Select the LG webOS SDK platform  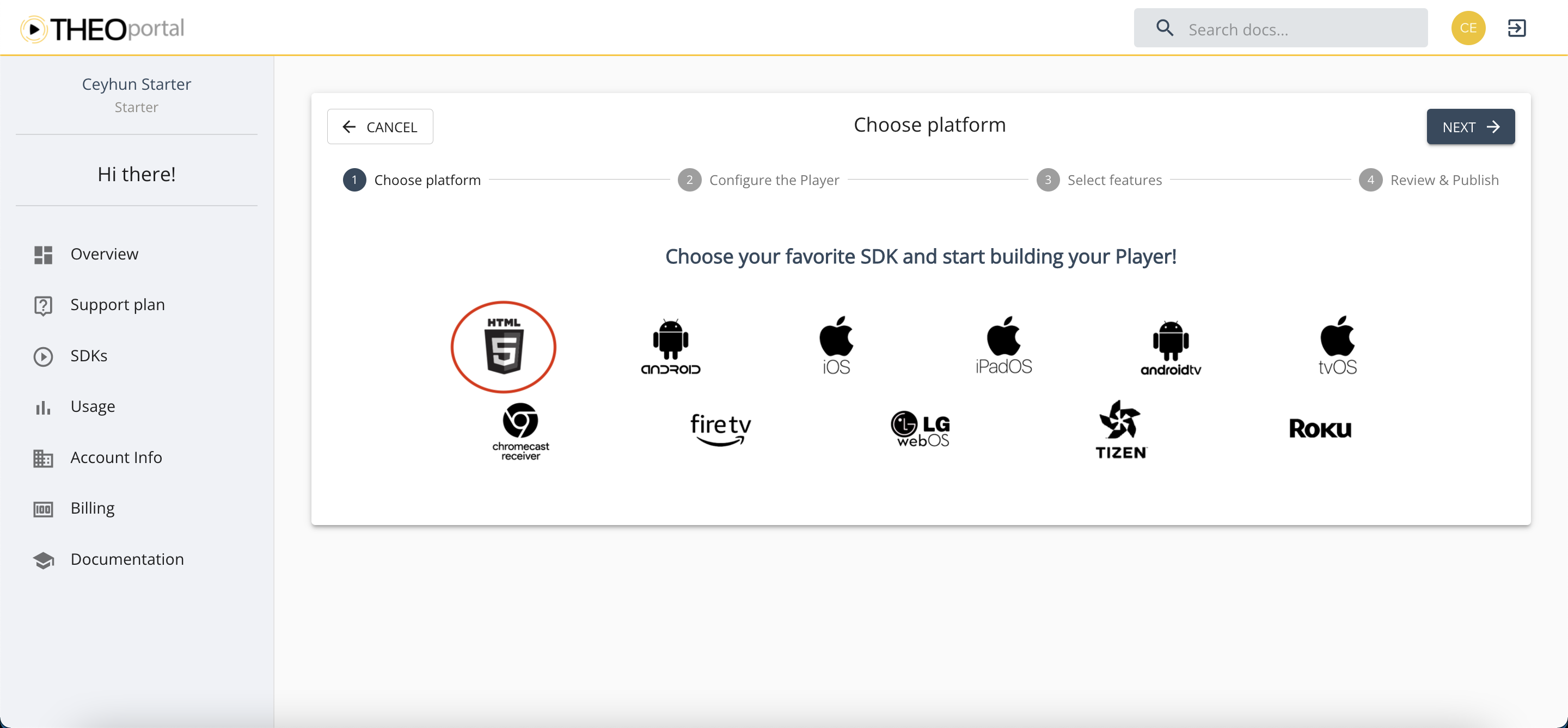coord(920,429)
